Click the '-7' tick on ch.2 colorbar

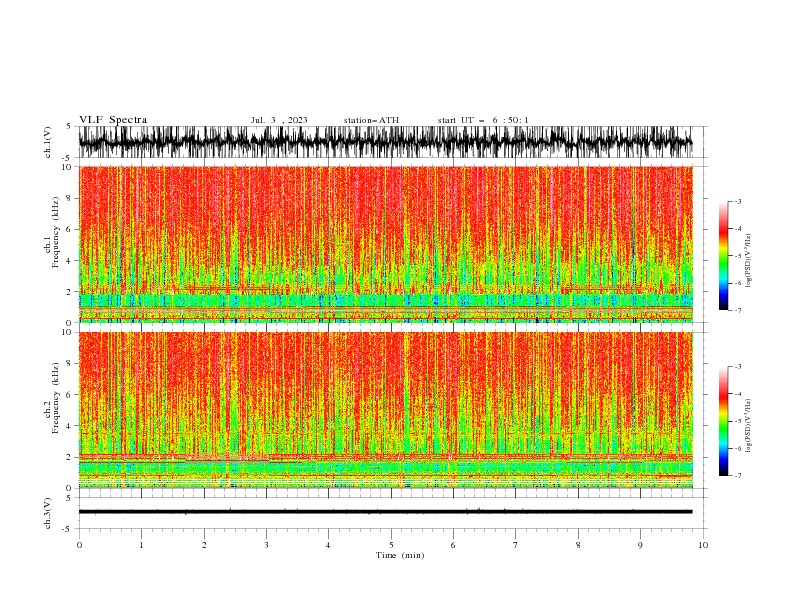[x=738, y=476]
